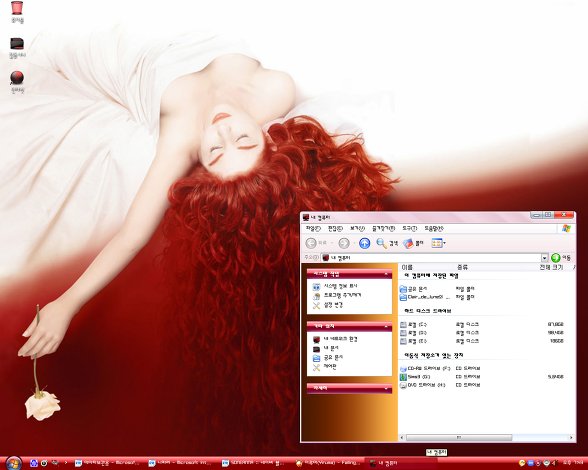This screenshot has height=470, width=588.
Task: Click the Windows flag logo in menu bar
Action: pyautogui.click(x=566, y=228)
